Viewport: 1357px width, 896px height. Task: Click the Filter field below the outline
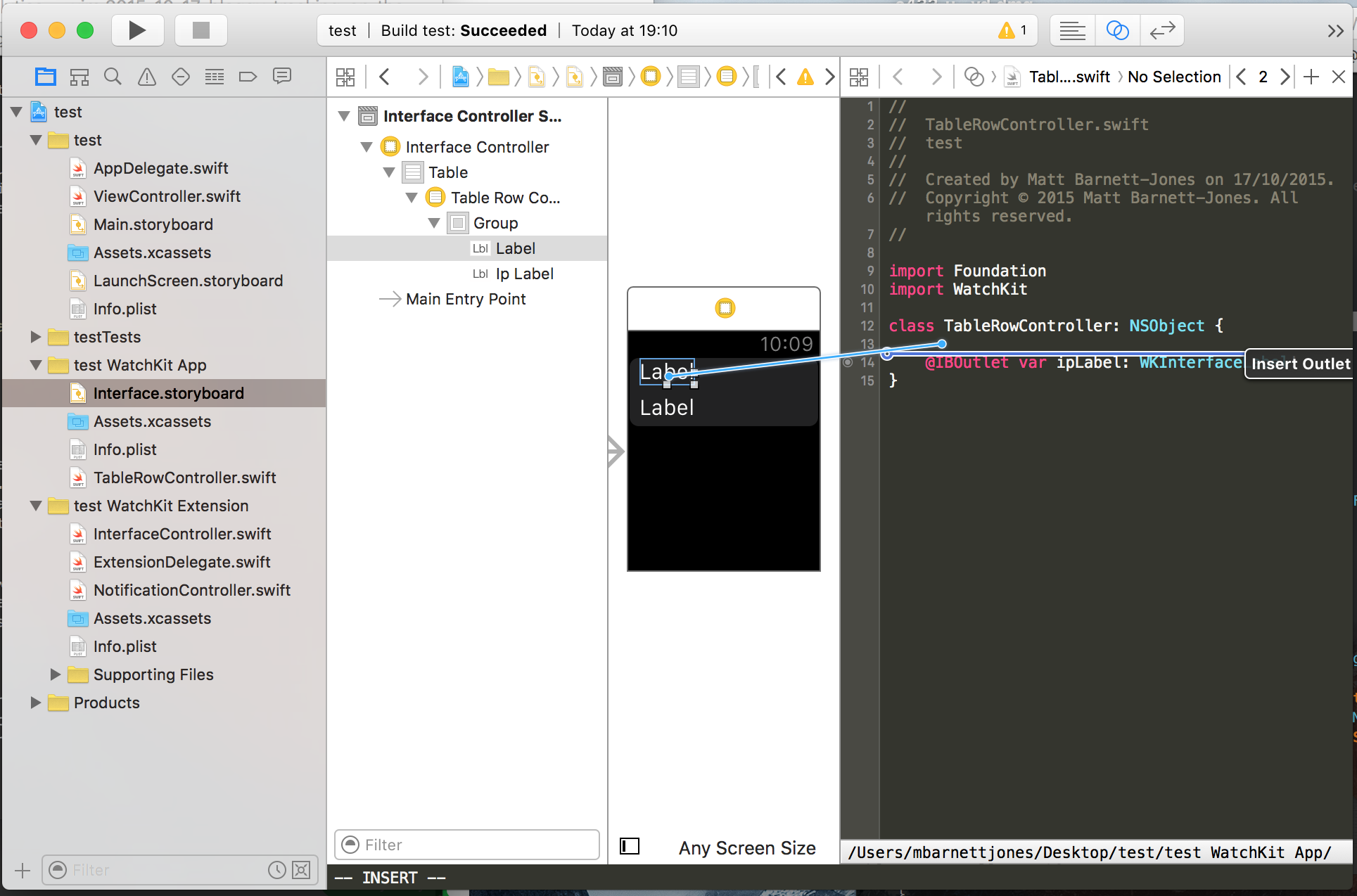click(466, 845)
